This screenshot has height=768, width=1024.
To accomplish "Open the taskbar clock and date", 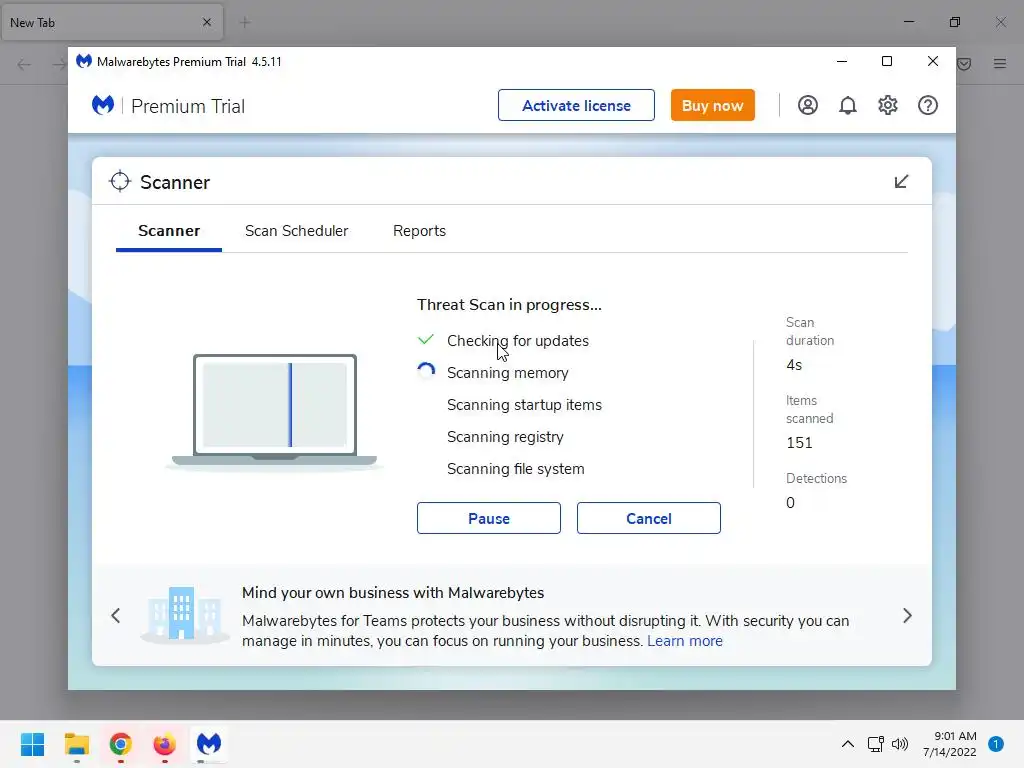I will [950, 744].
